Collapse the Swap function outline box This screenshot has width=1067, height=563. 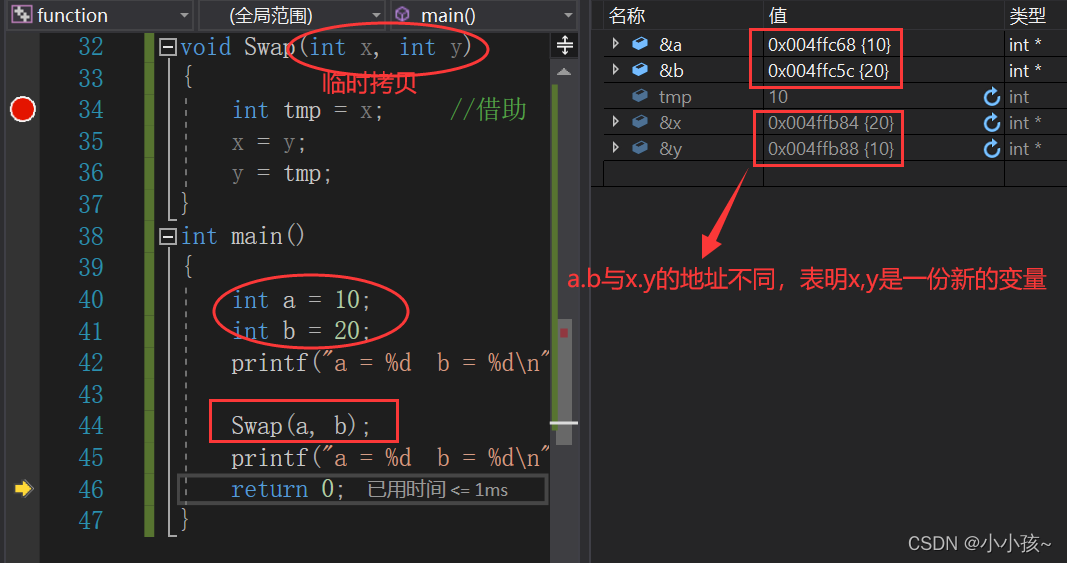tap(167, 47)
